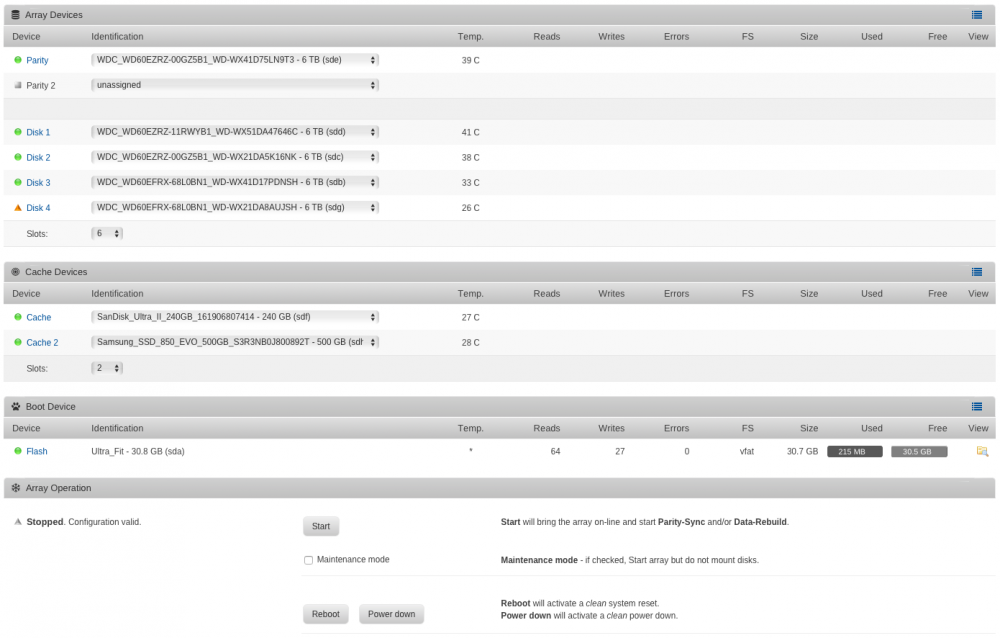
Task: Click the Boot Device paw icon
Action: point(15,406)
